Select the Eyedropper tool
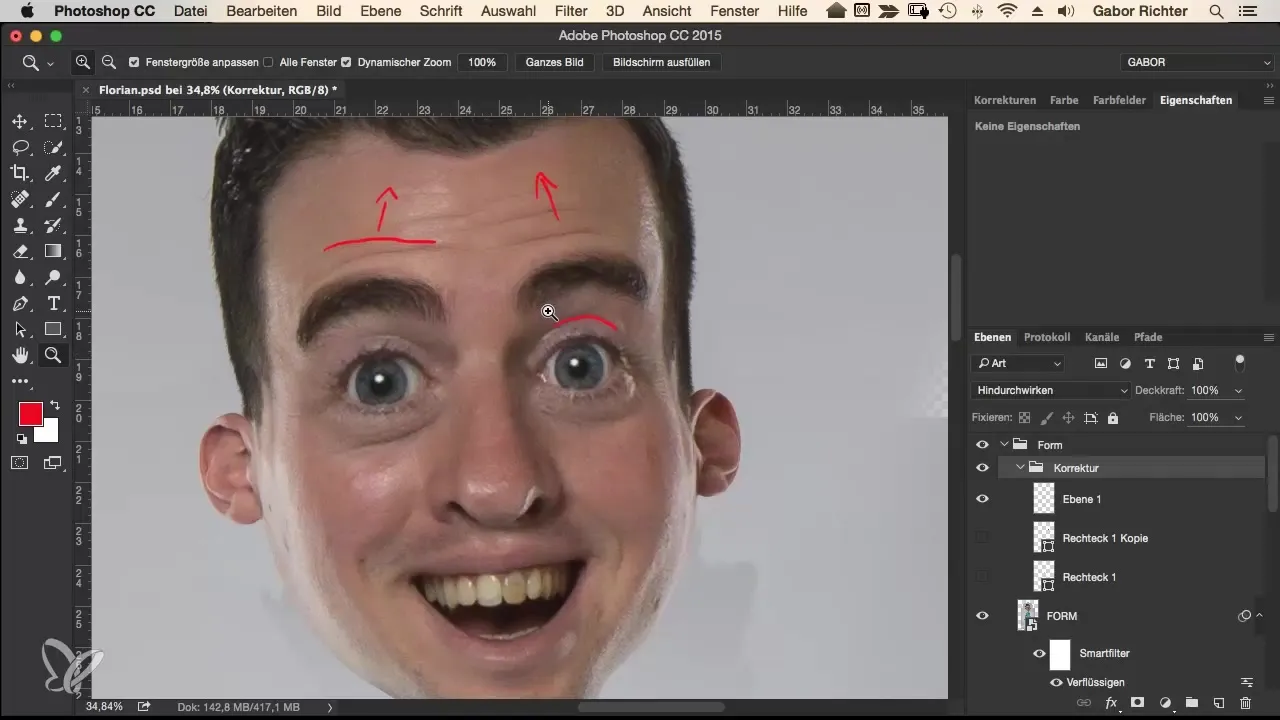 click(x=53, y=173)
